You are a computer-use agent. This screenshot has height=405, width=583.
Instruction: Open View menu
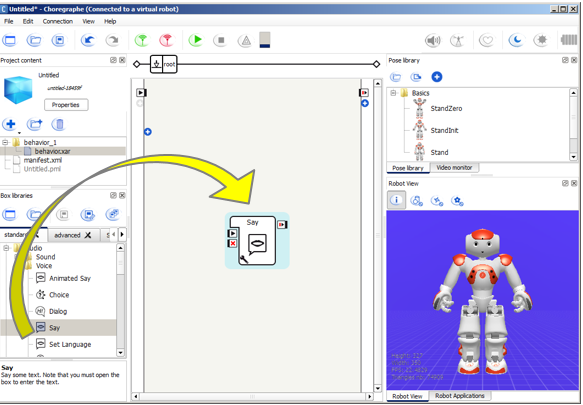click(88, 22)
